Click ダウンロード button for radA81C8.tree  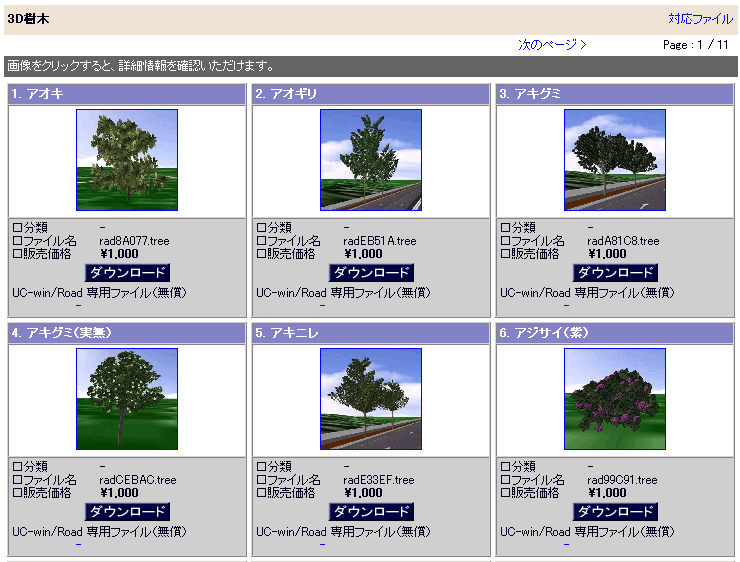click(x=615, y=273)
